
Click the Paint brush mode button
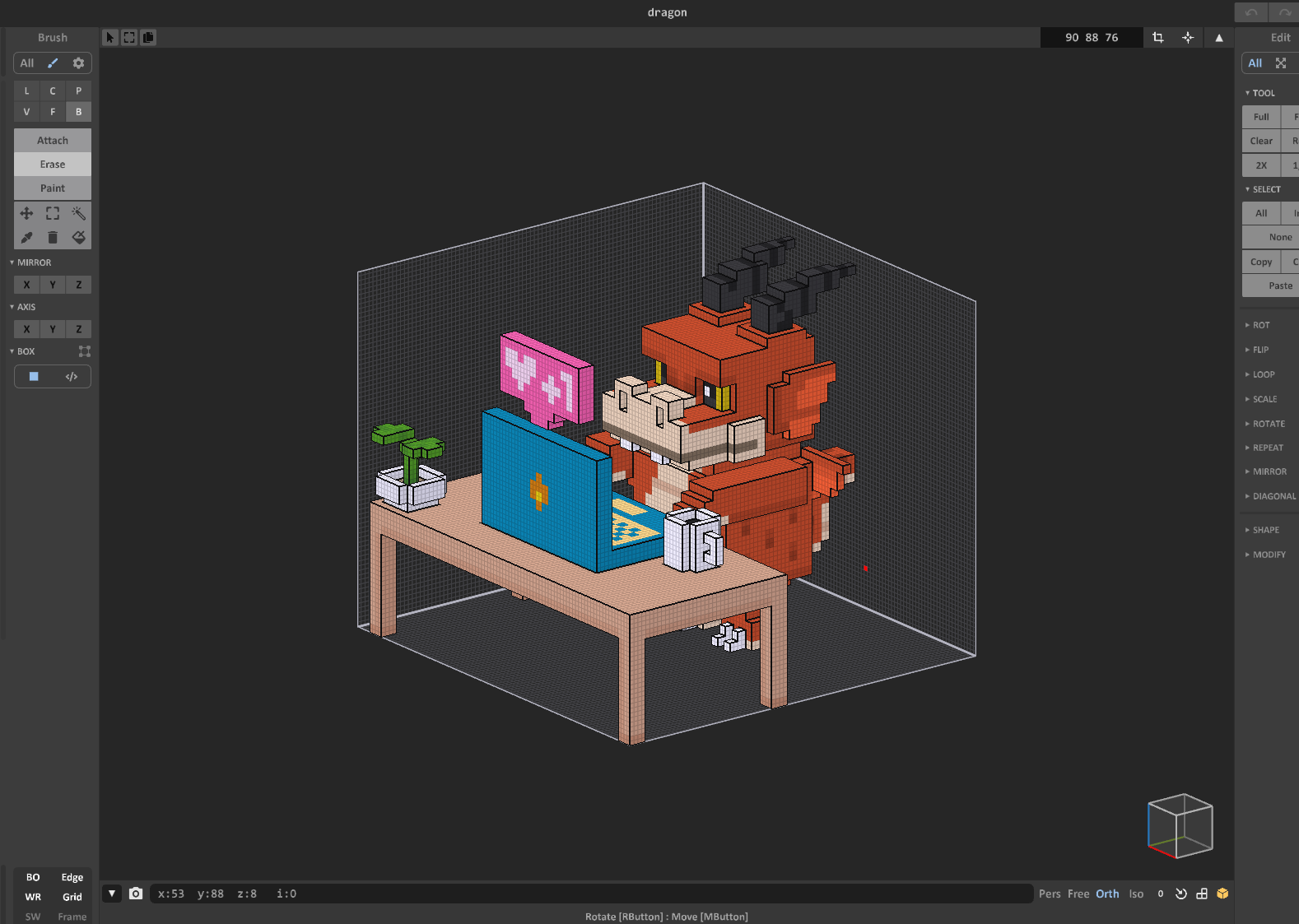click(53, 188)
